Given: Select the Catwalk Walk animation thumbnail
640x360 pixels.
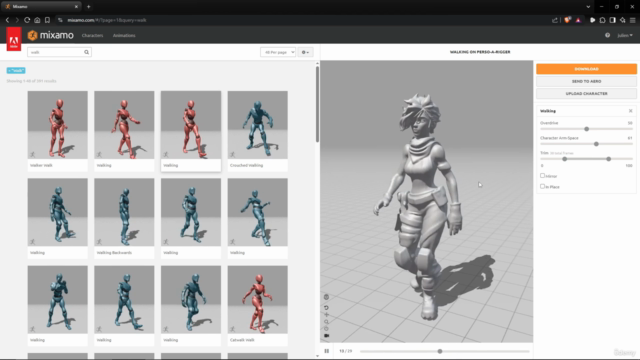Looking at the screenshot, I should point(258,300).
